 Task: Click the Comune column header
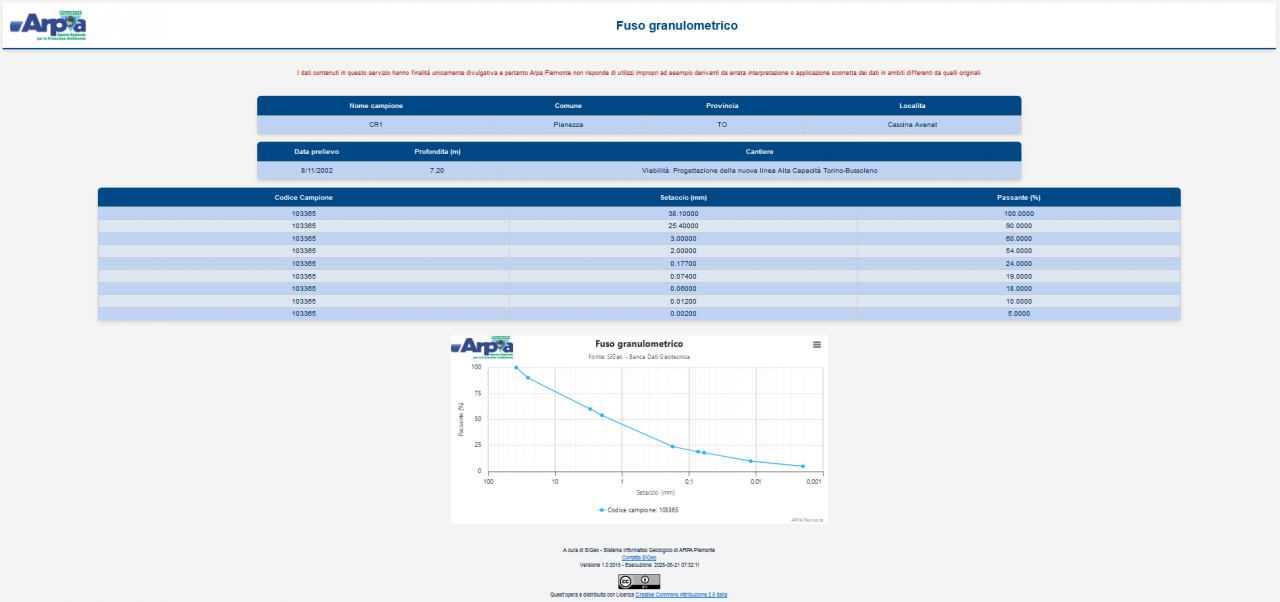coord(568,105)
